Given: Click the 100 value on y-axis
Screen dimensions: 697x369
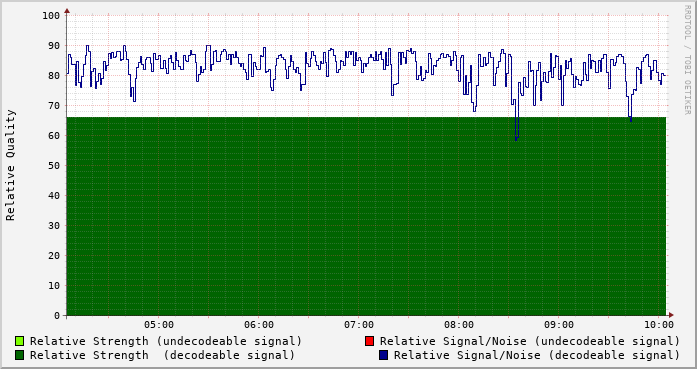Looking at the screenshot, I should [51, 16].
